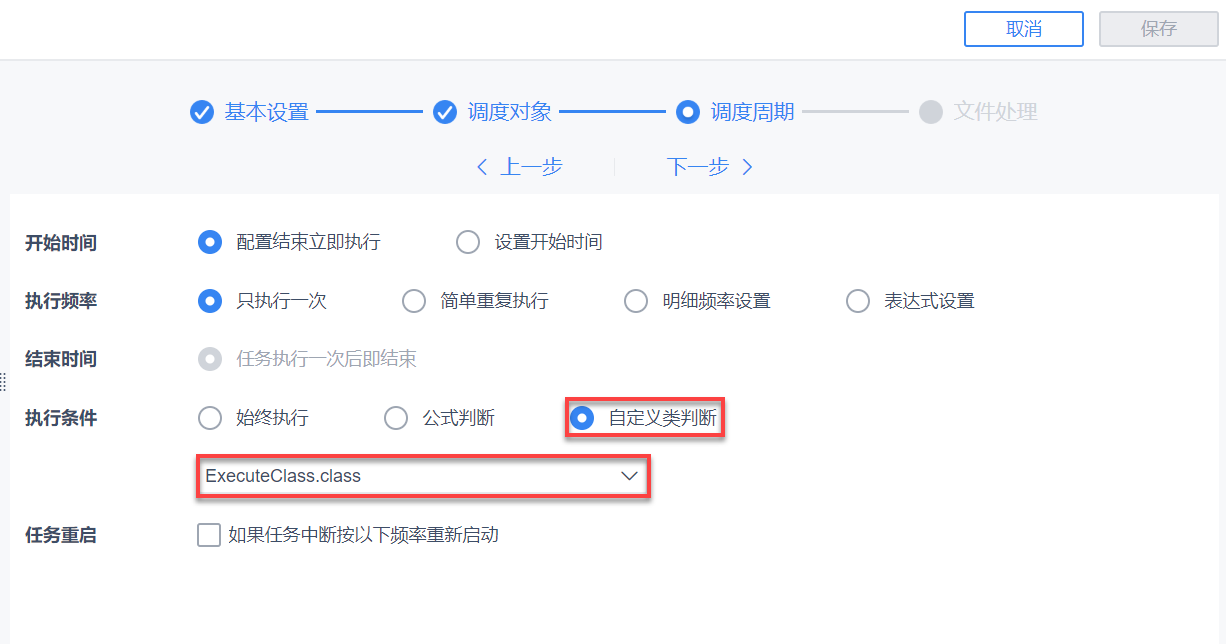
Task: Click the 调度对象 step checkmark icon
Action: point(445,112)
